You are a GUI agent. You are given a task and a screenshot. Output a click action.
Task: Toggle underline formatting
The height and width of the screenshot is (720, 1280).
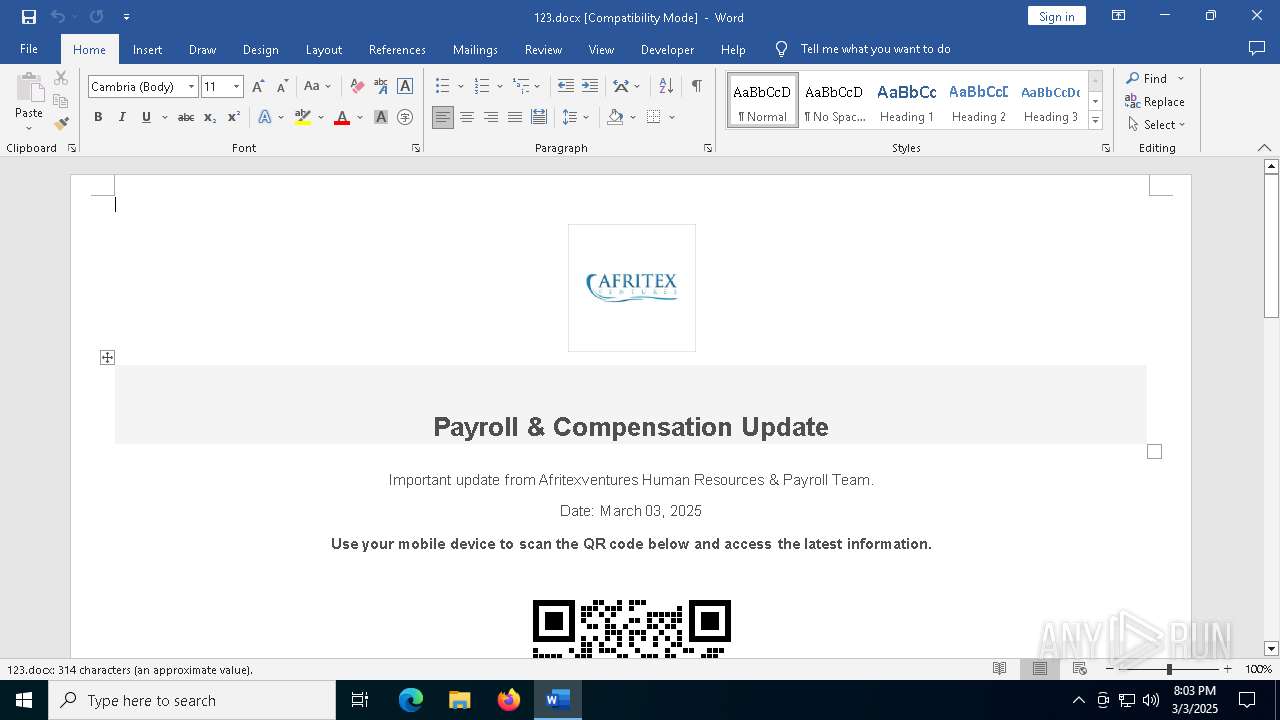click(x=146, y=117)
